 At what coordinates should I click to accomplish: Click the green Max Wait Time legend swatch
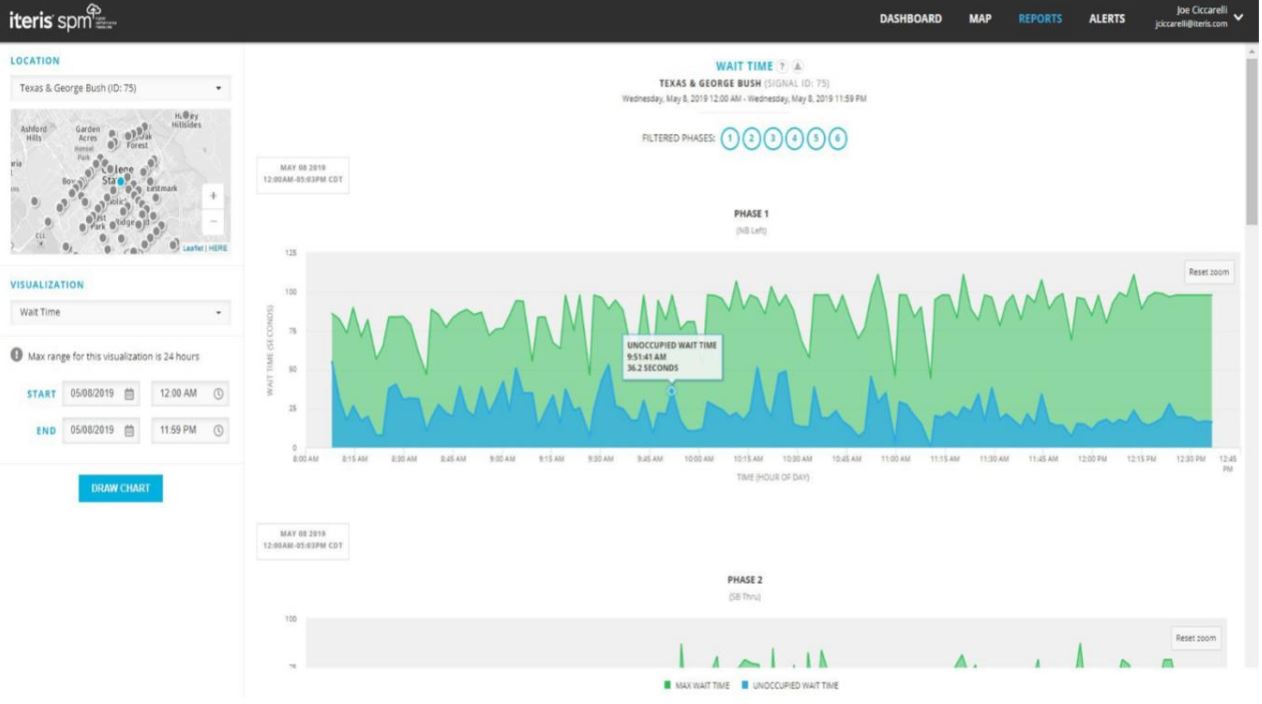tap(667, 685)
